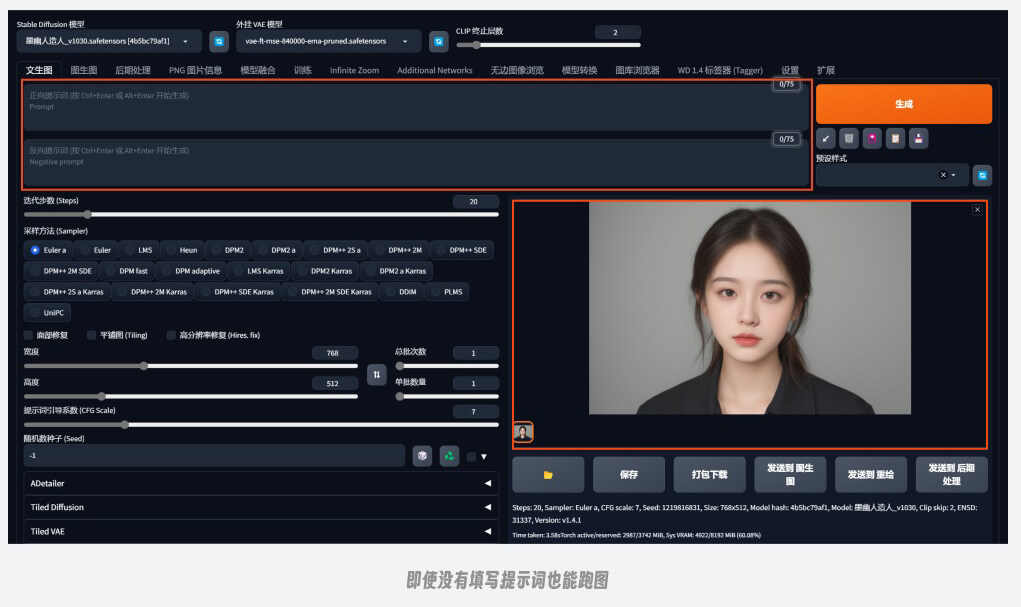Switch to the PNG 图片信息 tab
The image size is (1021, 607).
point(195,70)
